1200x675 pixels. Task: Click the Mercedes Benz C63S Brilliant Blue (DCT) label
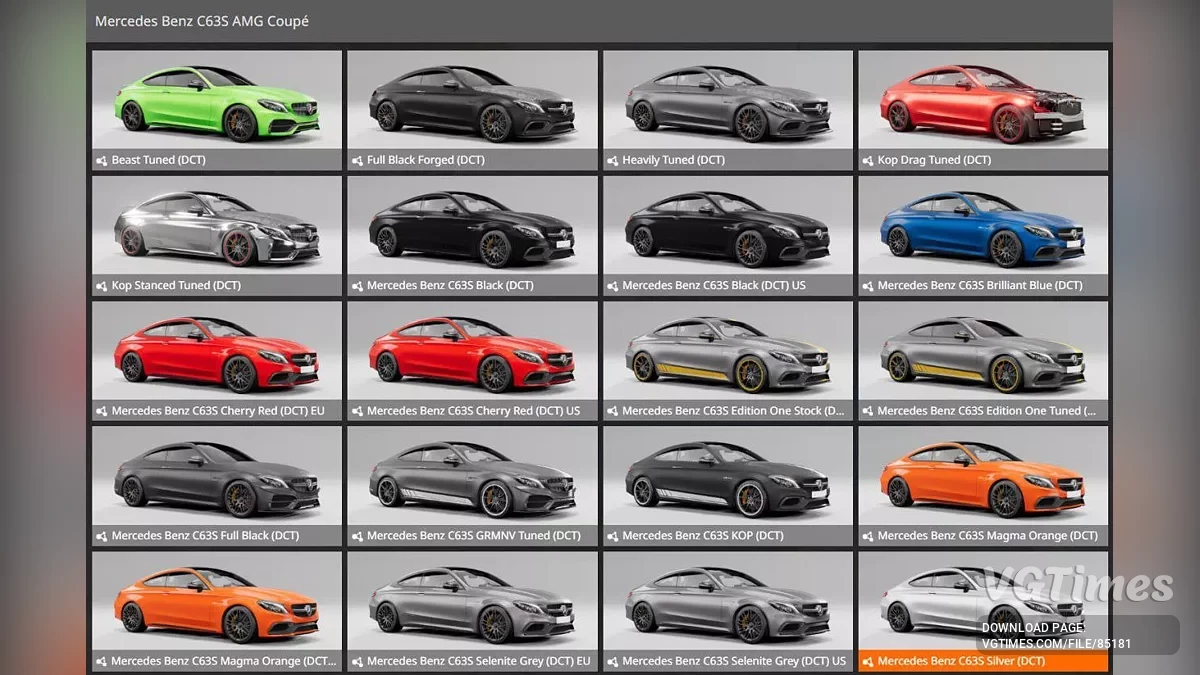tap(980, 286)
